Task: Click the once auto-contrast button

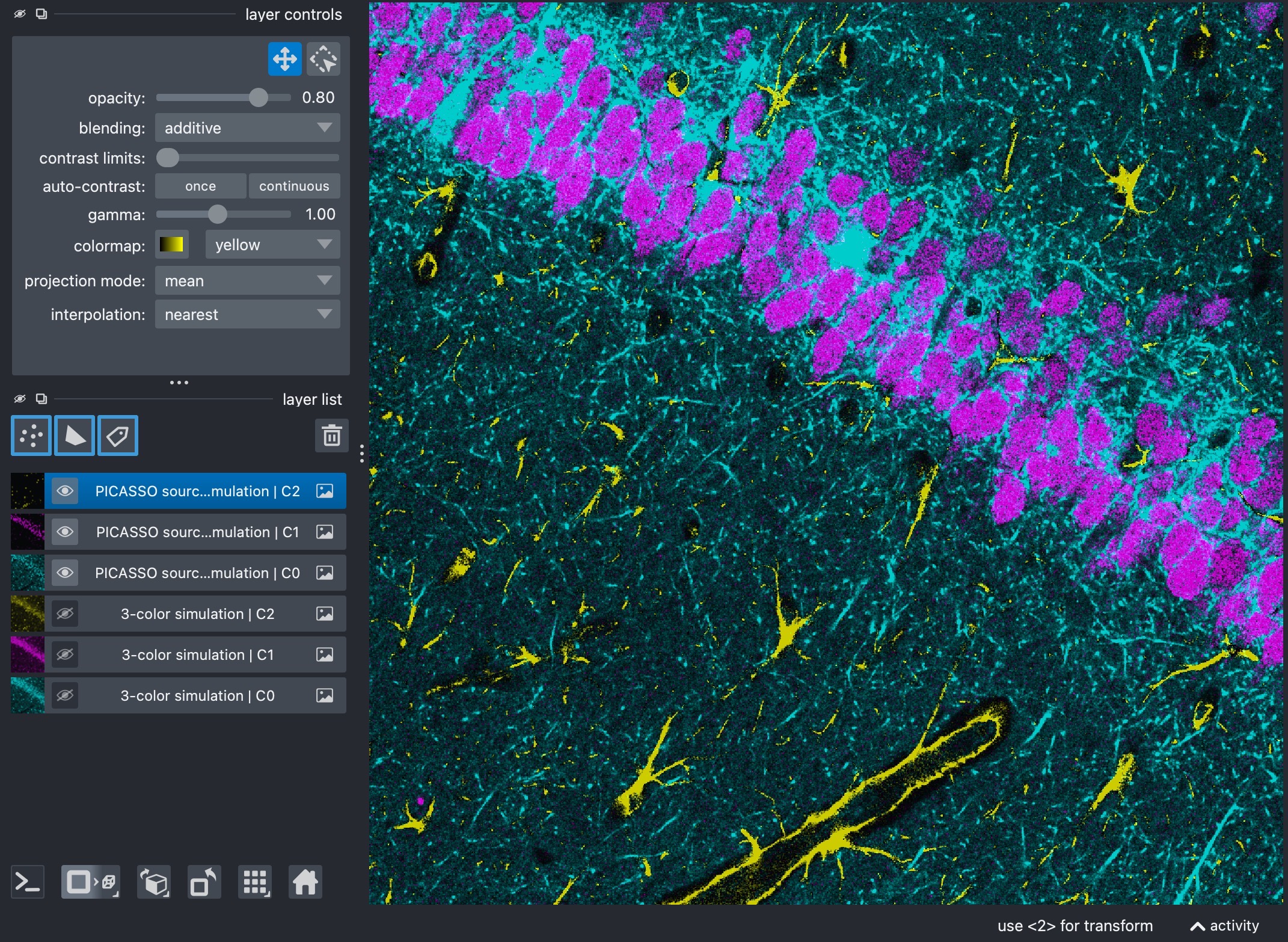Action: coord(200,186)
